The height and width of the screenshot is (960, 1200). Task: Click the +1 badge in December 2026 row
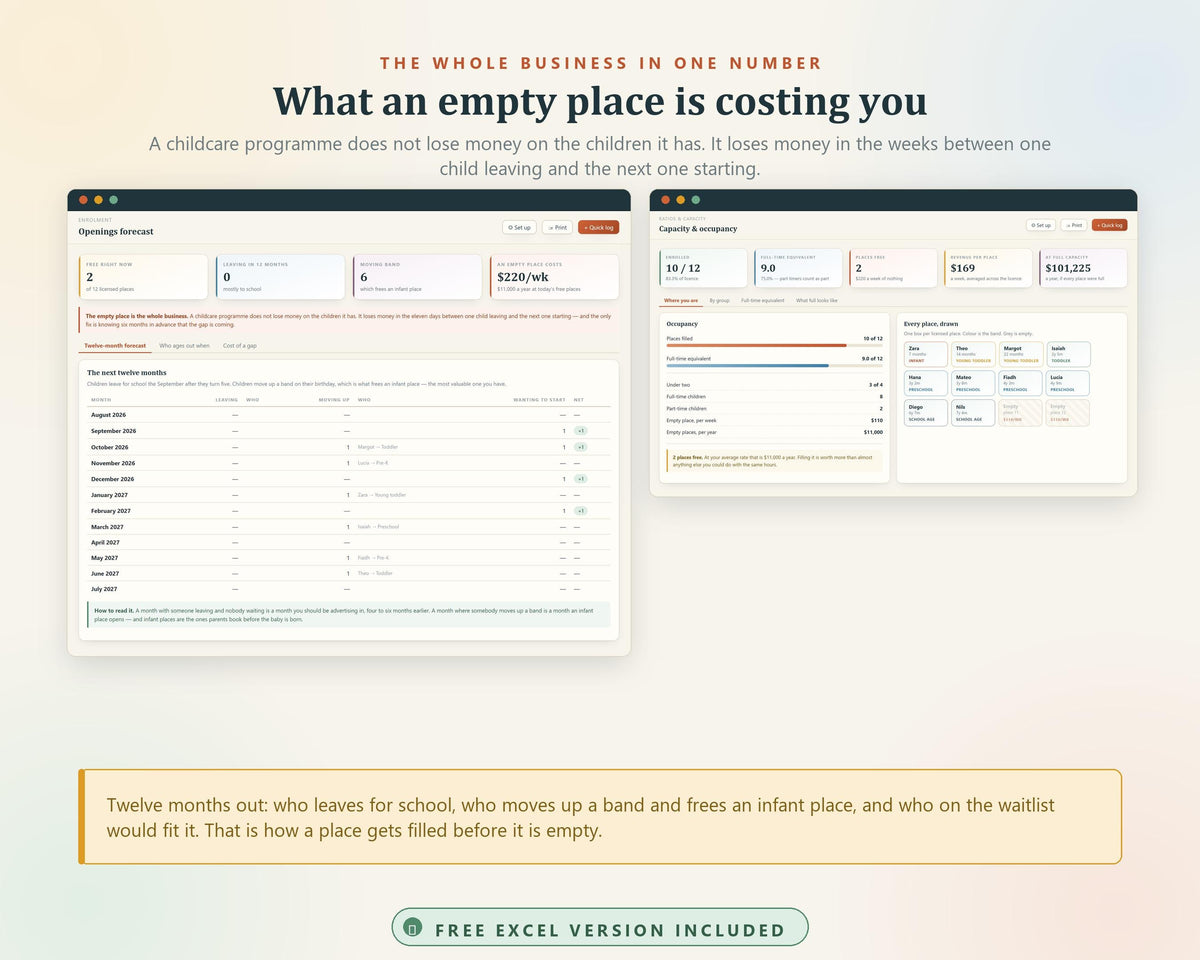coord(580,479)
